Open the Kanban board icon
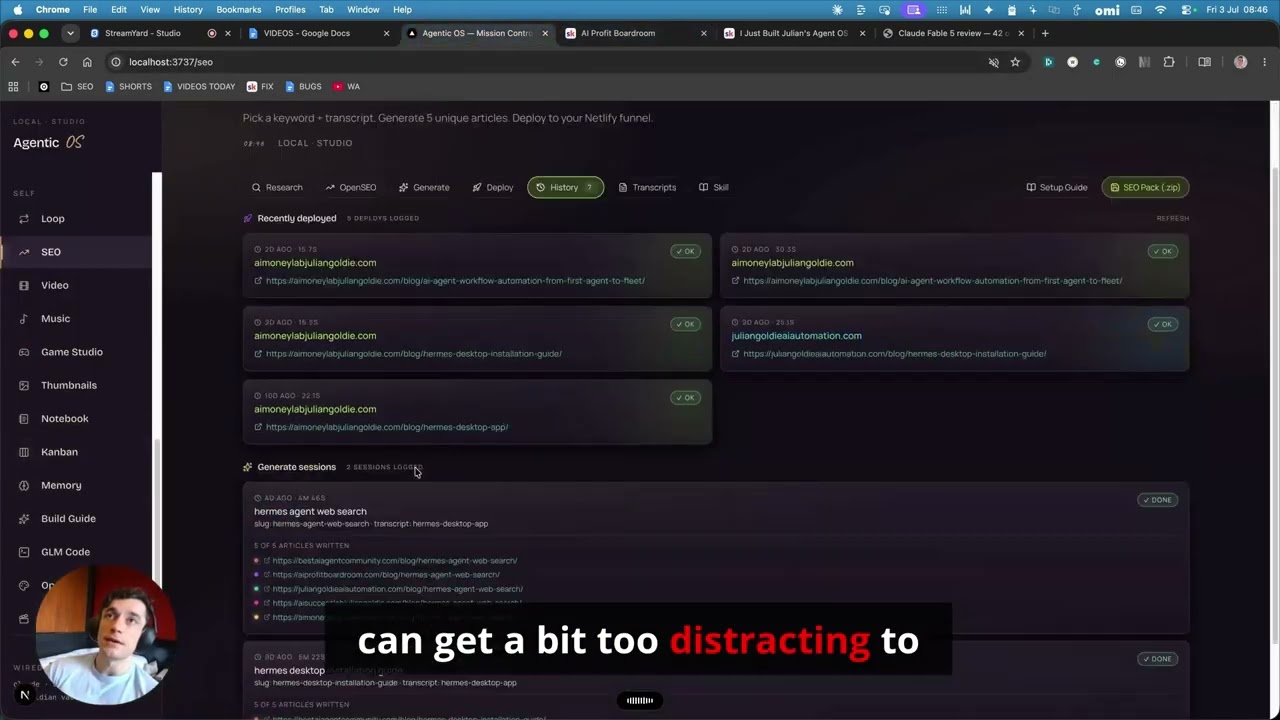 pyautogui.click(x=24, y=452)
